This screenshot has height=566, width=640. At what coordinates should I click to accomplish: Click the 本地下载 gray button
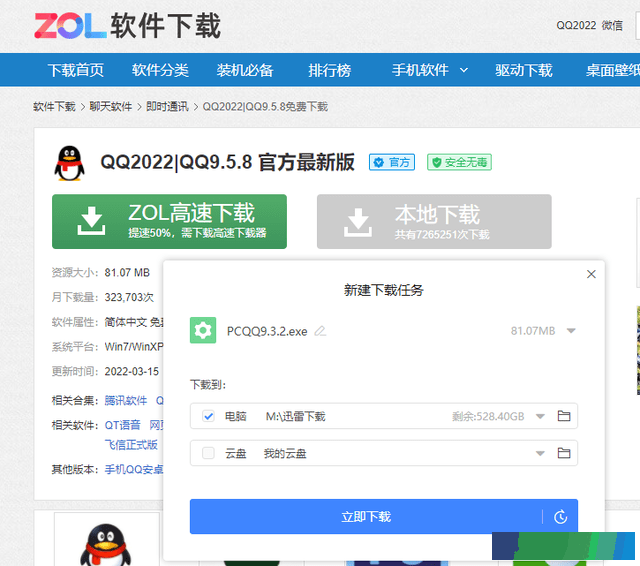click(x=434, y=222)
